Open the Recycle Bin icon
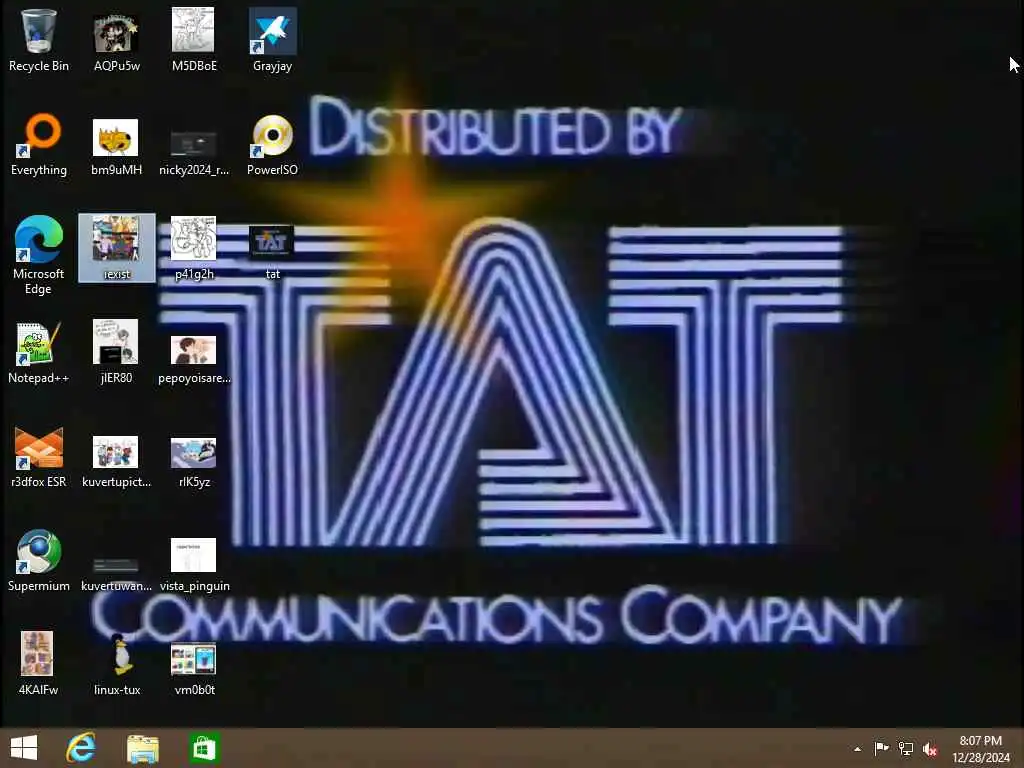 [39, 40]
